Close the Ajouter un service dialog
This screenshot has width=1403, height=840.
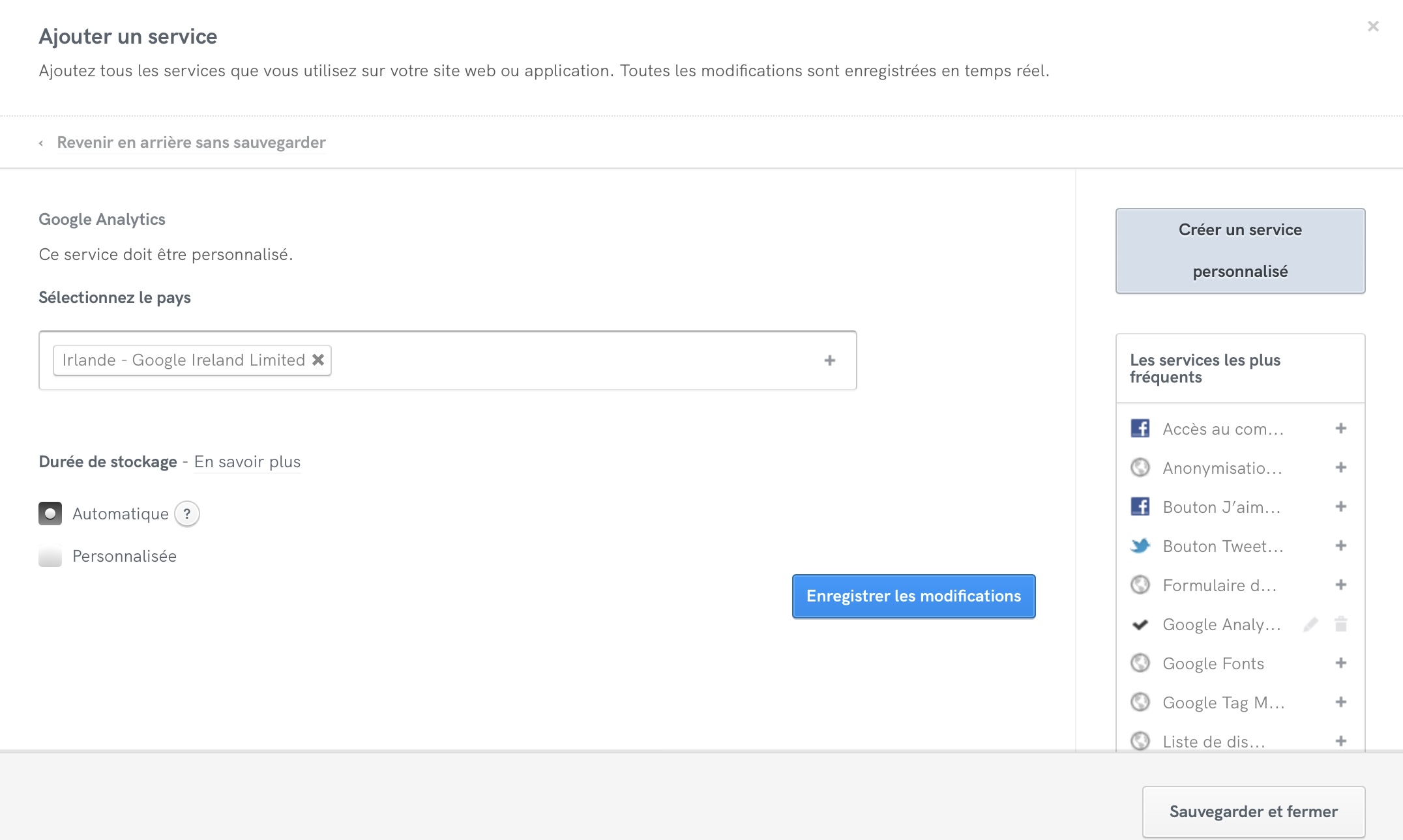coord(1373,27)
